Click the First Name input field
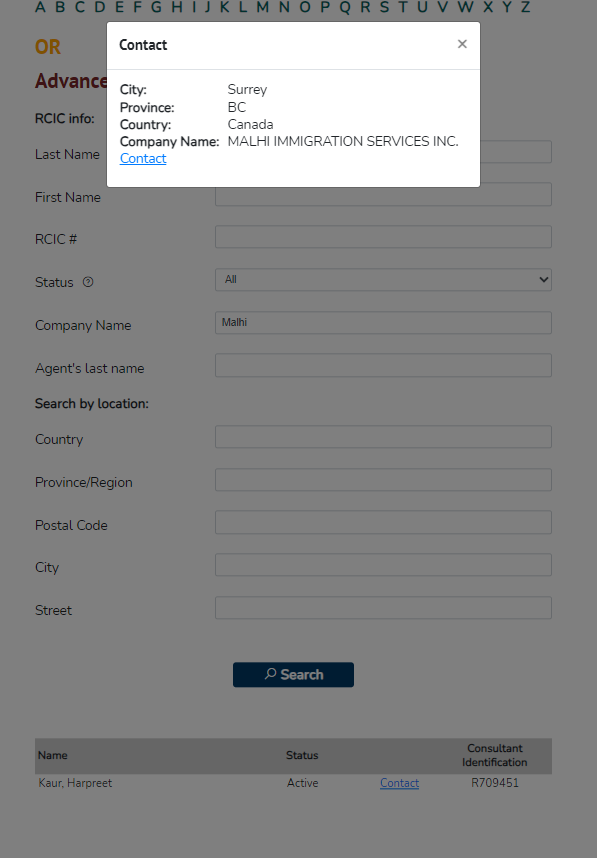The height and width of the screenshot is (858, 597). [x=383, y=195]
